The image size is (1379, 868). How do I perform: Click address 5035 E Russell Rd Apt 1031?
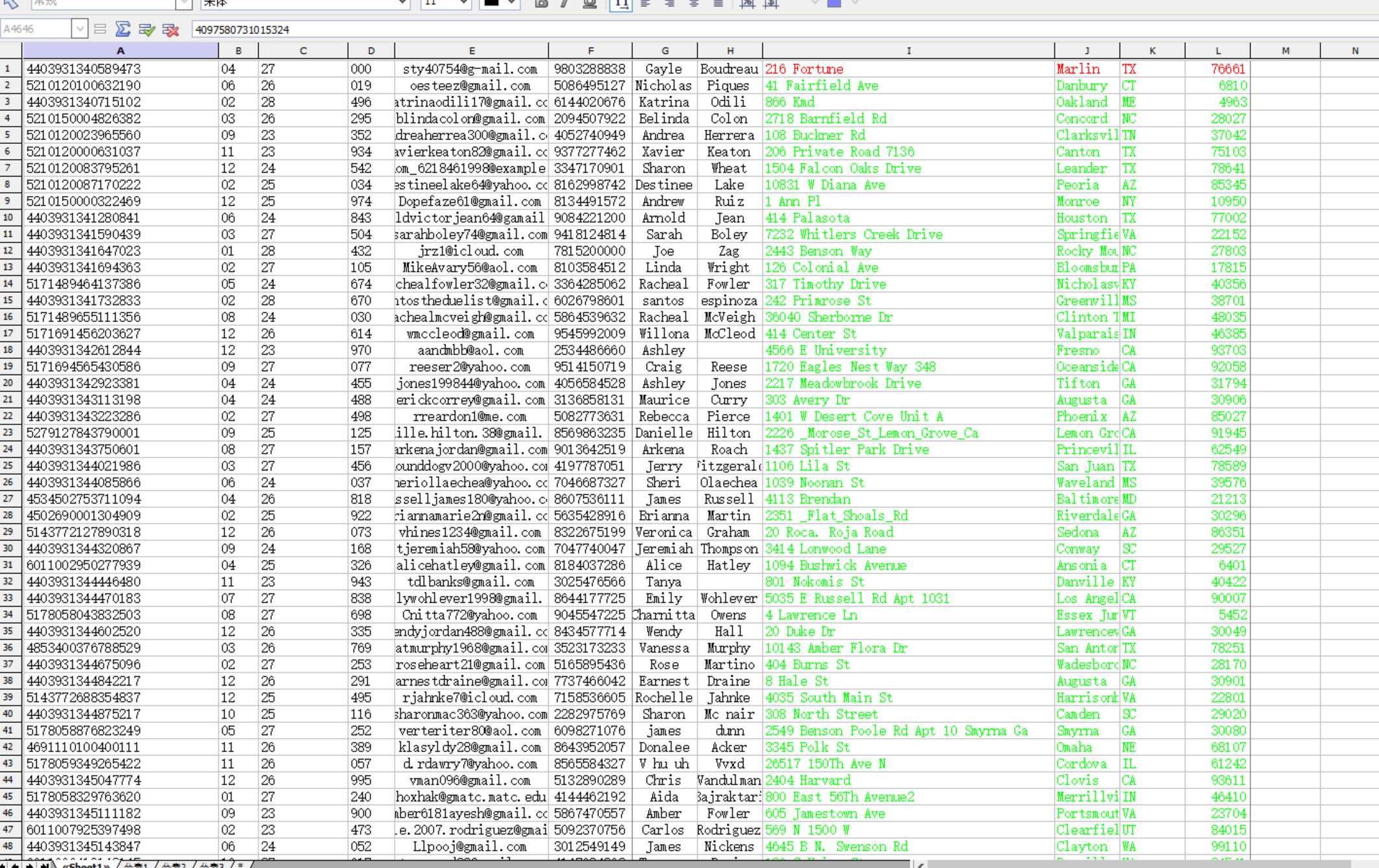pos(857,598)
